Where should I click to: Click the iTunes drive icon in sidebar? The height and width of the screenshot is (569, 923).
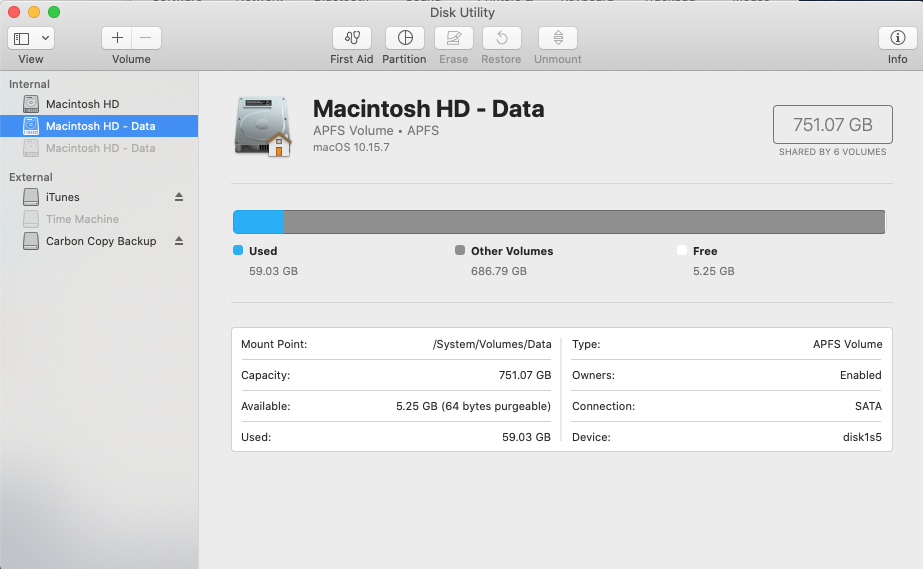pyautogui.click(x=31, y=197)
